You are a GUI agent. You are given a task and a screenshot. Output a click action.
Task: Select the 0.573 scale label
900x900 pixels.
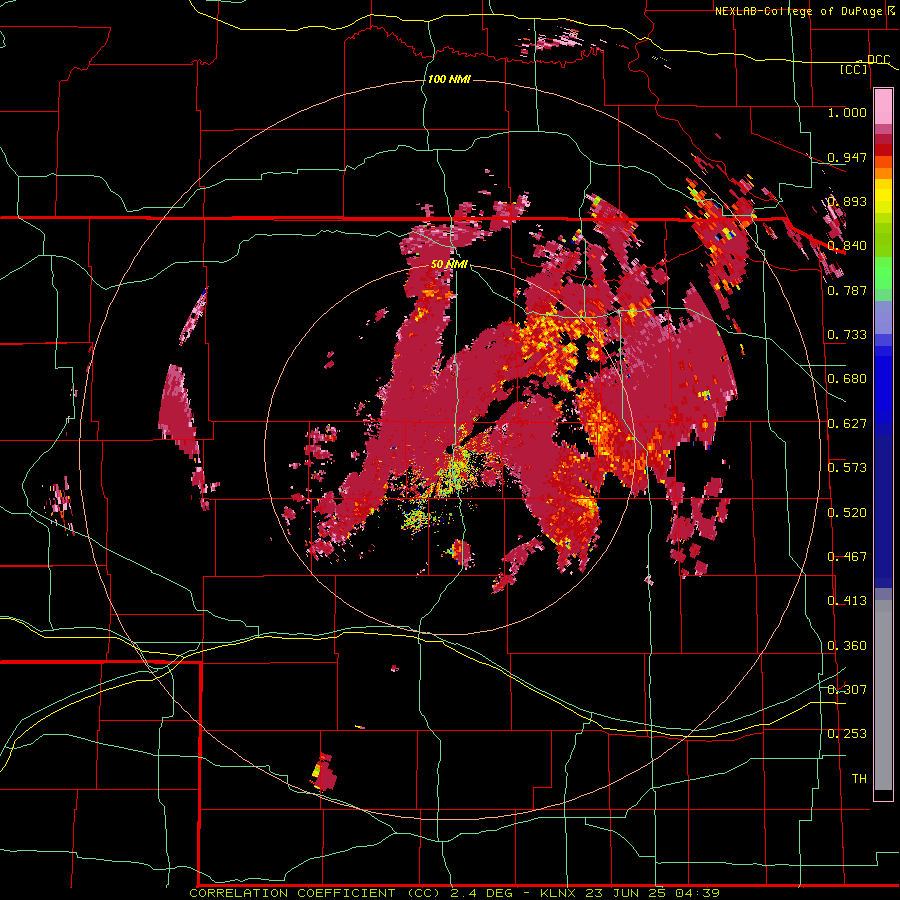pyautogui.click(x=847, y=468)
